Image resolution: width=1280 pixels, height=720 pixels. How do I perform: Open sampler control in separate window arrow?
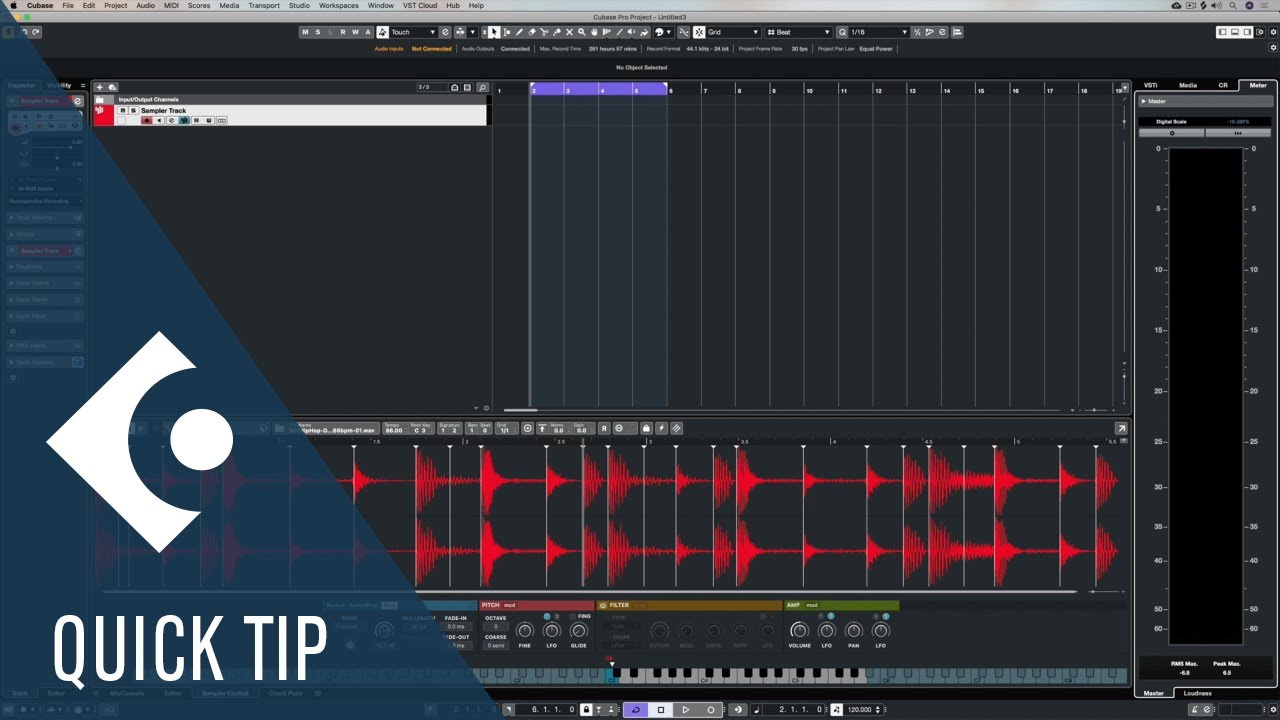click(x=1121, y=428)
